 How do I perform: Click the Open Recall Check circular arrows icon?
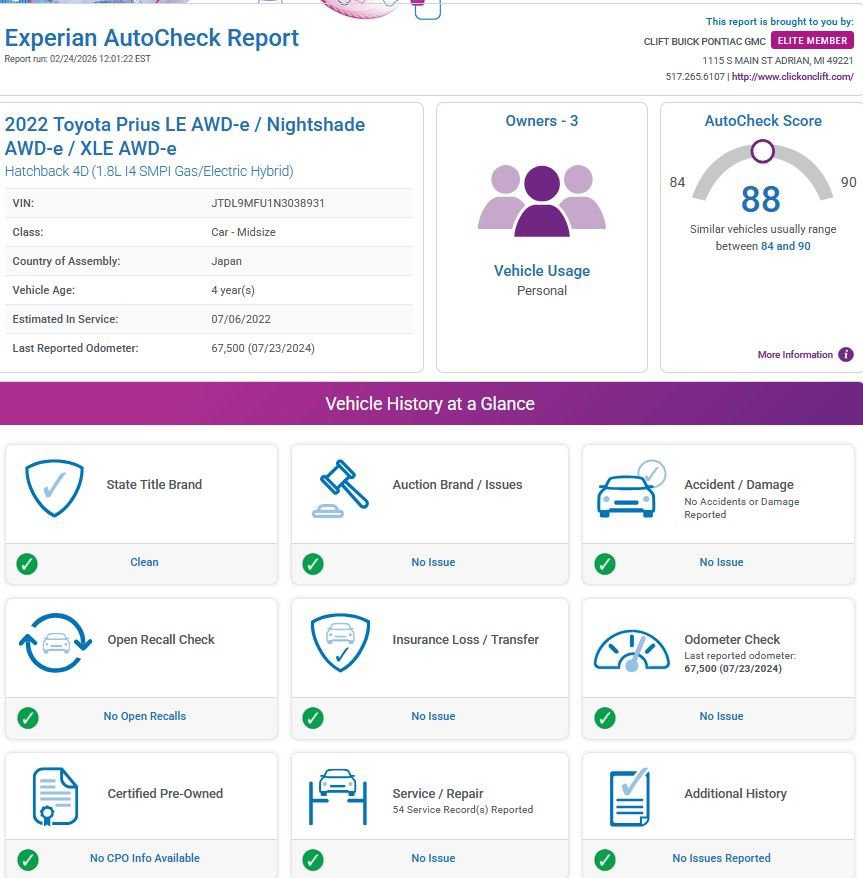click(x=55, y=643)
